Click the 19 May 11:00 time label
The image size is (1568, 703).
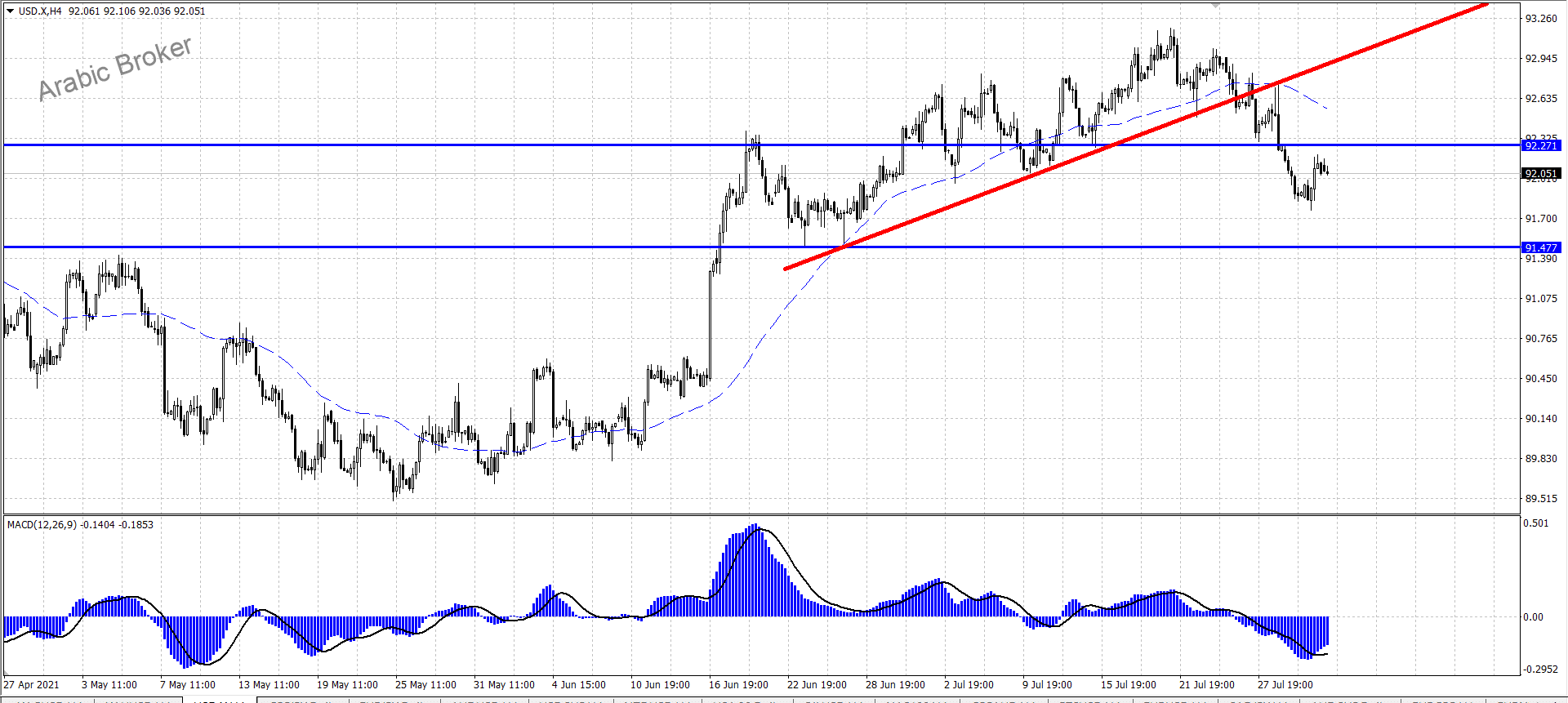[347, 685]
